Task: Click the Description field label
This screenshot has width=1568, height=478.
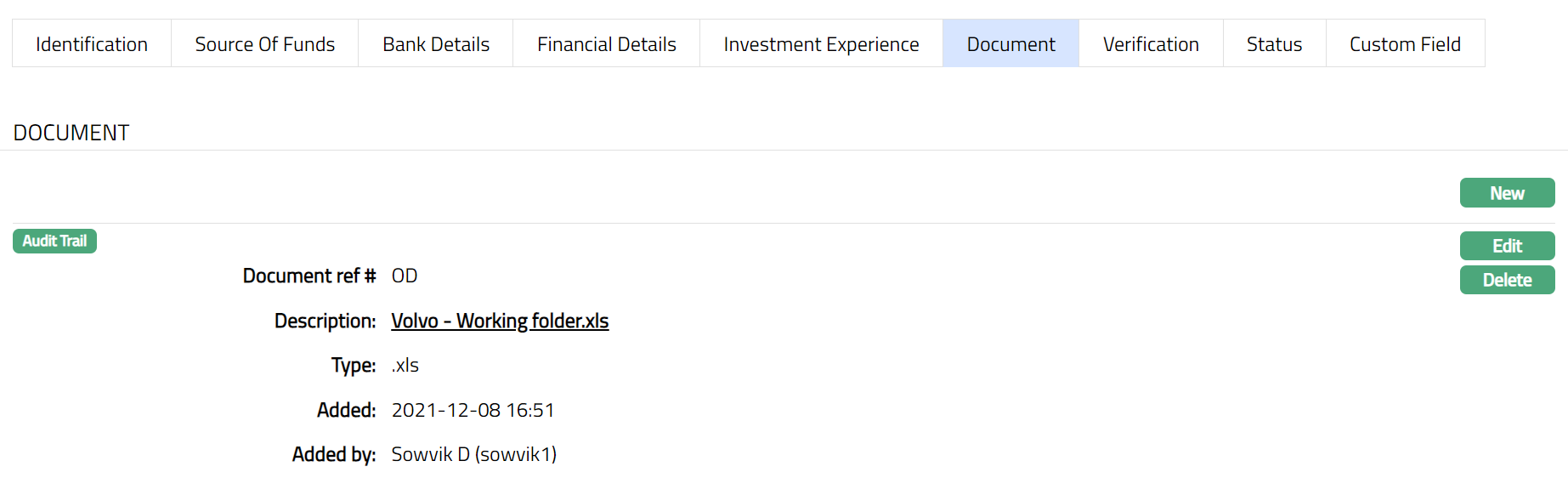Action: coord(325,322)
